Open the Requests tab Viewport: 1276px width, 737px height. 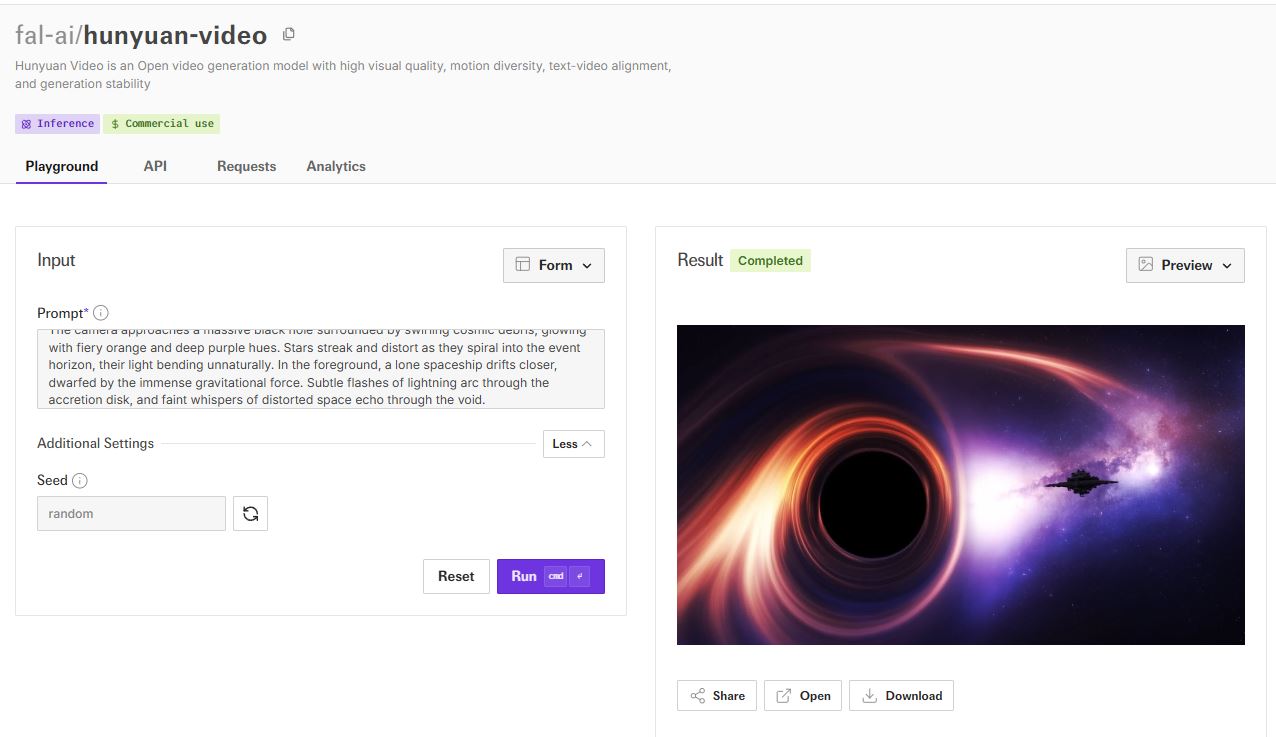tap(246, 166)
